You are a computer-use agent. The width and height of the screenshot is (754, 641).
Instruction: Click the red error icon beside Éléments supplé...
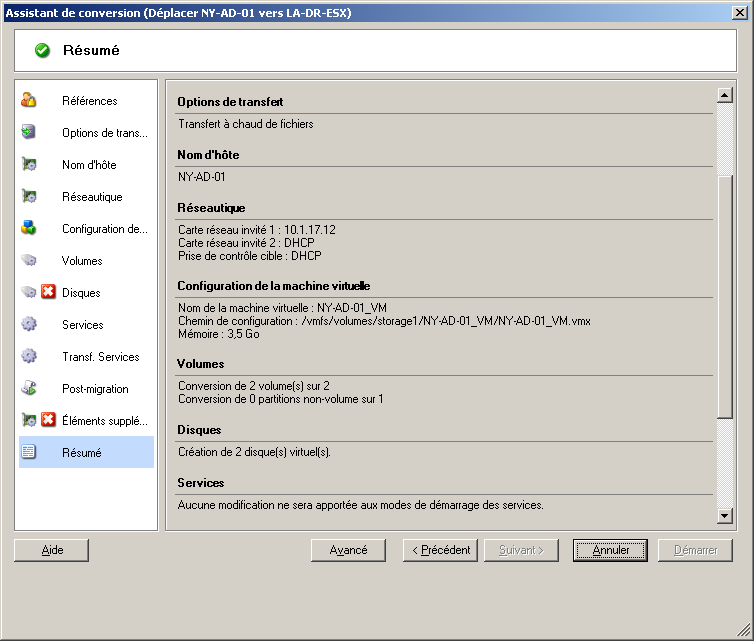pos(48,420)
